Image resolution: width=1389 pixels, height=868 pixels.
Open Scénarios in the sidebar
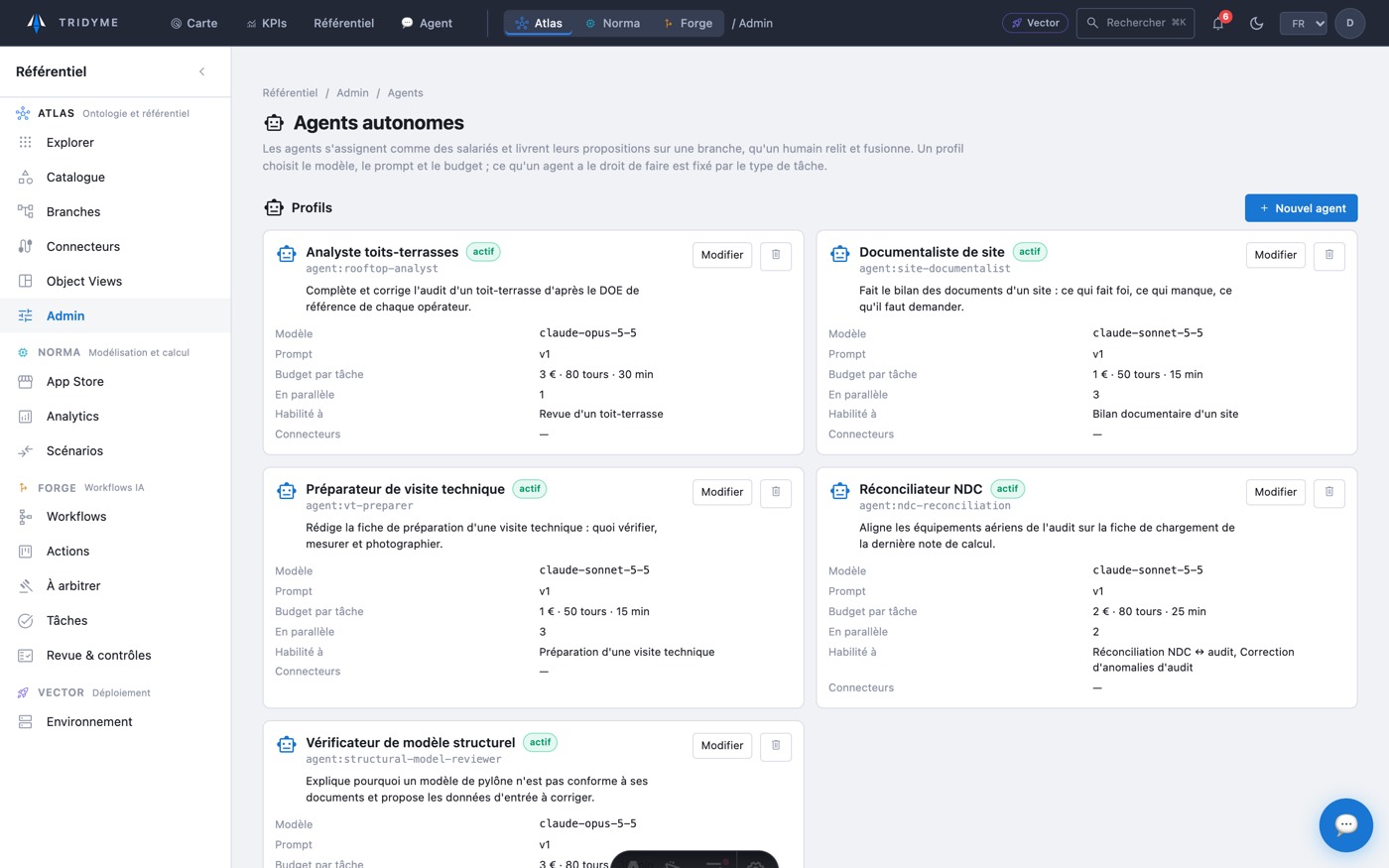(x=115, y=450)
